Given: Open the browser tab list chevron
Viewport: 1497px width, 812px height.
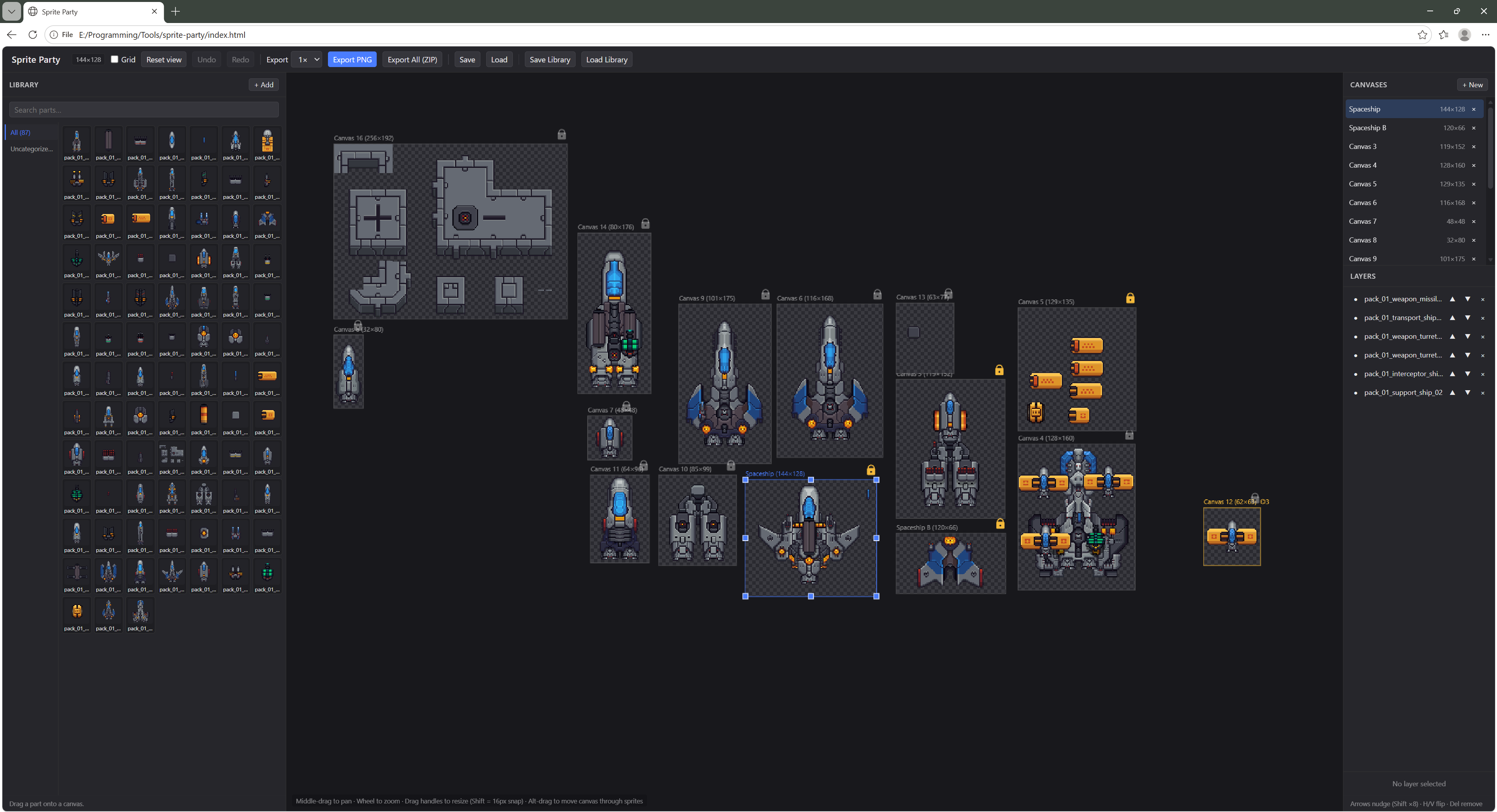Looking at the screenshot, I should pos(12,11).
